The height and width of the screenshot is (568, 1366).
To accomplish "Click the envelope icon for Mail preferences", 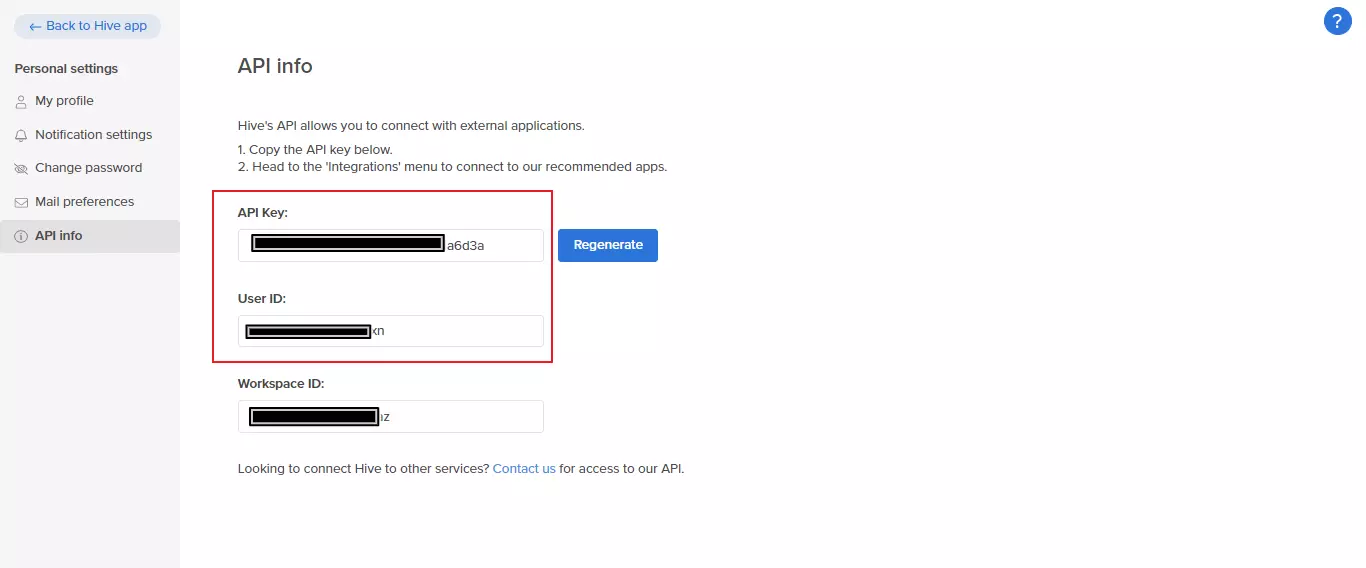I will [21, 202].
